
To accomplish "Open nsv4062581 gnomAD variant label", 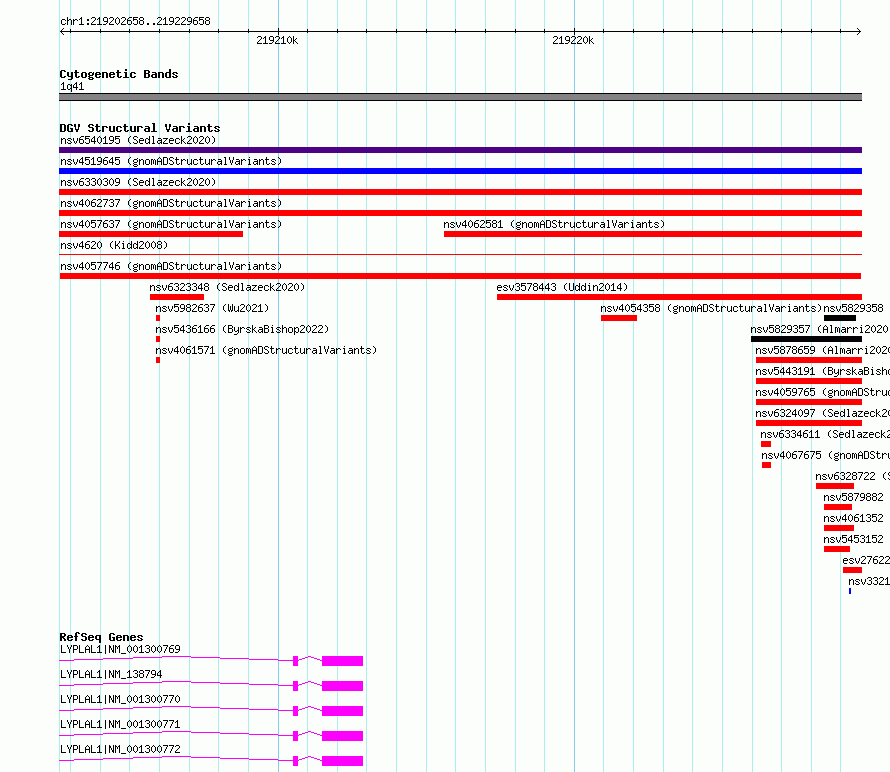I will pos(554,224).
